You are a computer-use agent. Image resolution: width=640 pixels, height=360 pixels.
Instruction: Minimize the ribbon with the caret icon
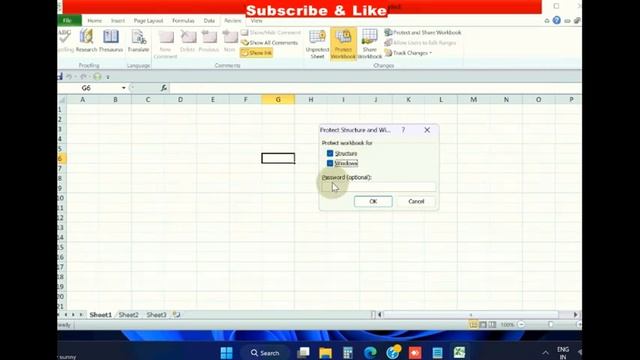(x=547, y=20)
